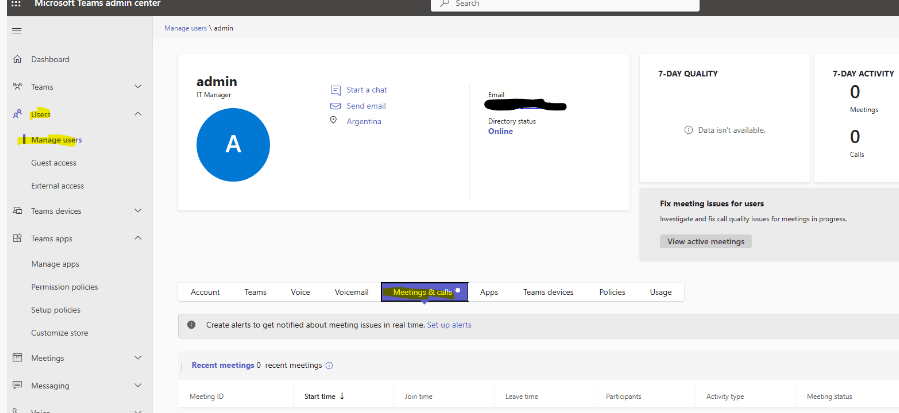
Task: Click the location pin icon beside Argentina
Action: point(333,120)
